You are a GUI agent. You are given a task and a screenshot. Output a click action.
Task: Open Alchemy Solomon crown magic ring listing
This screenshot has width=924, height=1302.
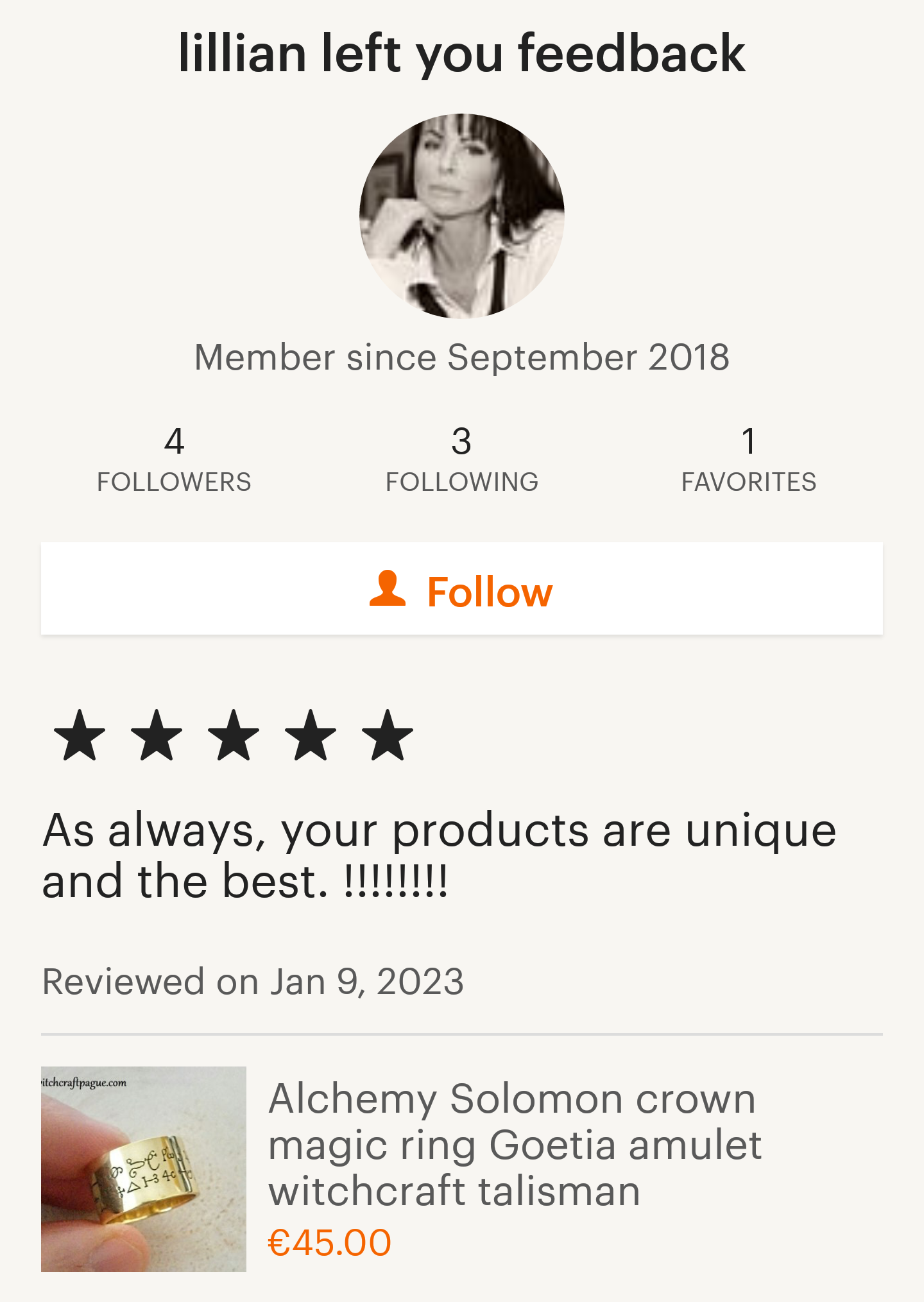pos(515,1145)
